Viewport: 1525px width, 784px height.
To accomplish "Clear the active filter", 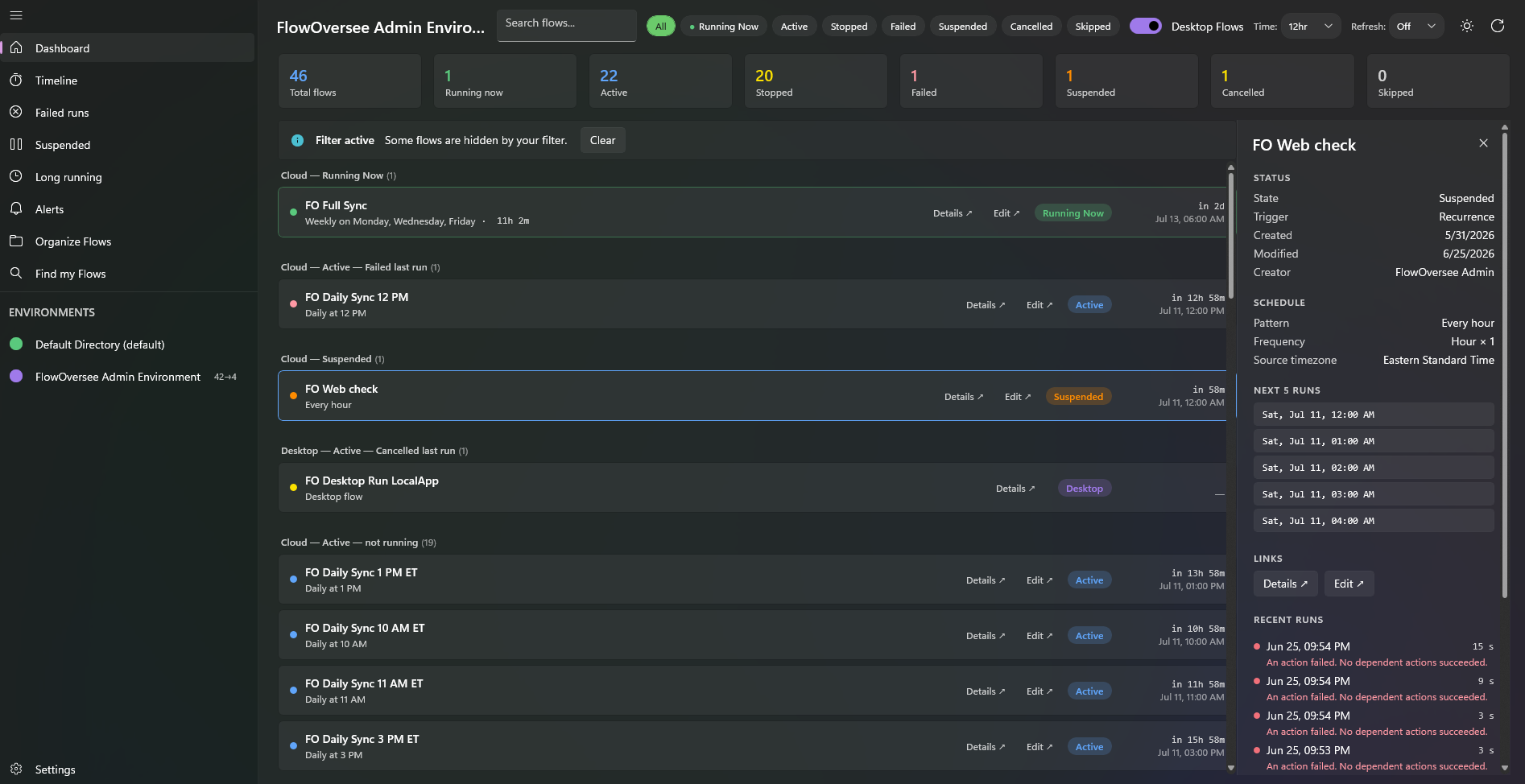I will pos(602,140).
